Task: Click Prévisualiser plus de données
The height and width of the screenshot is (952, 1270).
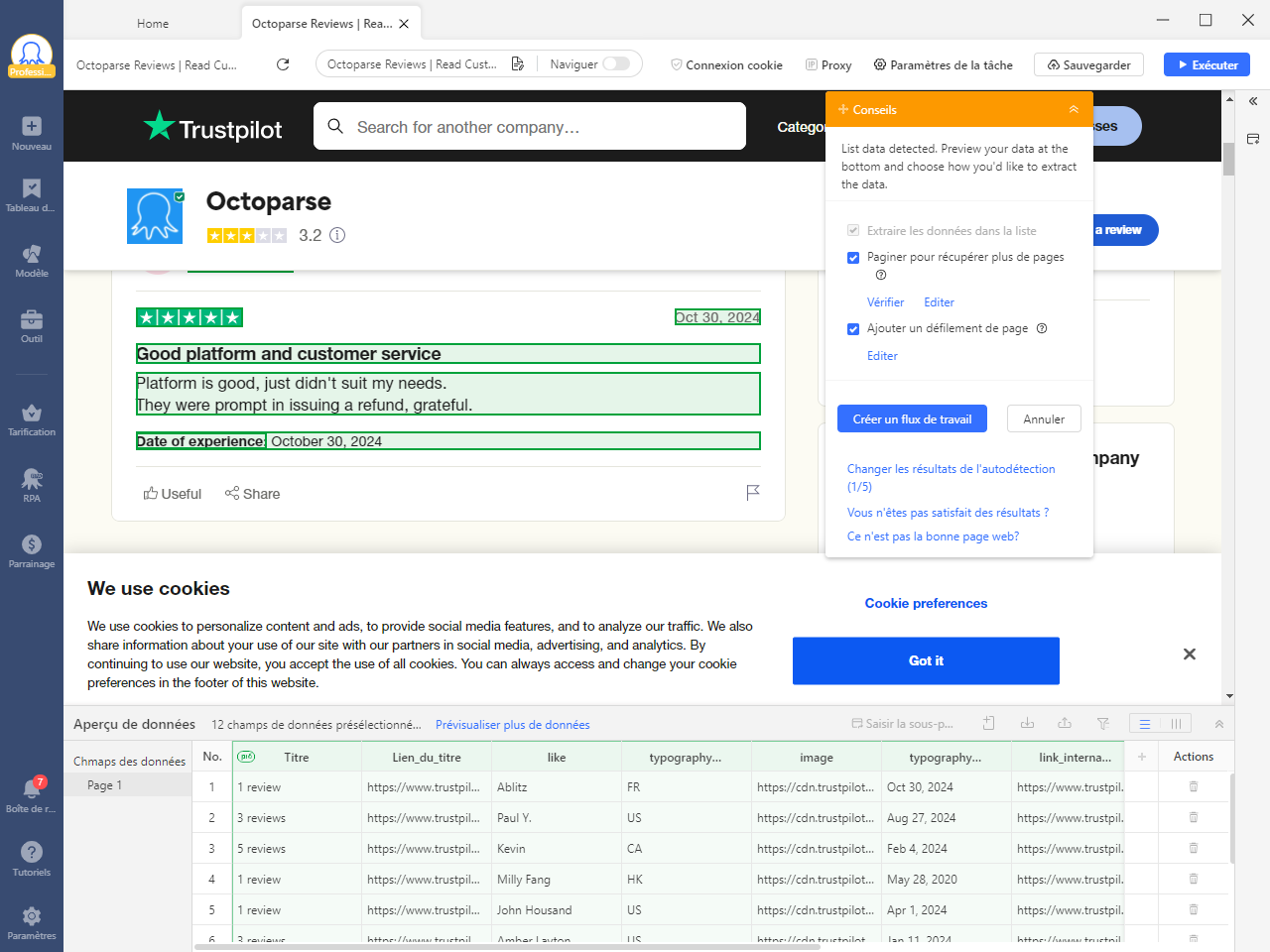Action: click(x=512, y=725)
